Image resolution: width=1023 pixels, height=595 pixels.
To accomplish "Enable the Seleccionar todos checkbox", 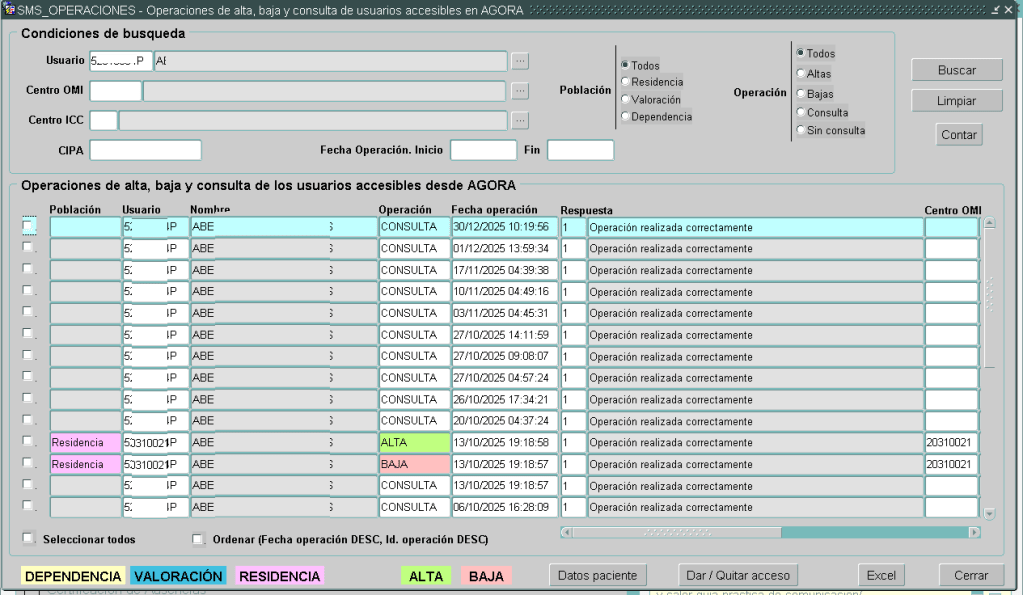I will tap(28, 538).
